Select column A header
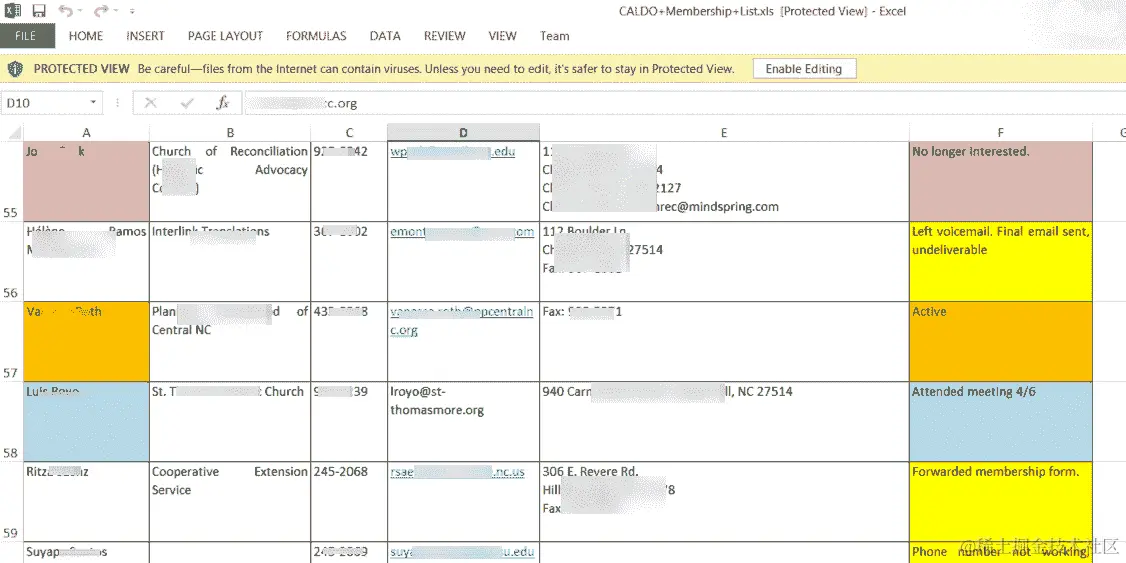Image resolution: width=1126 pixels, height=563 pixels. tap(86, 132)
